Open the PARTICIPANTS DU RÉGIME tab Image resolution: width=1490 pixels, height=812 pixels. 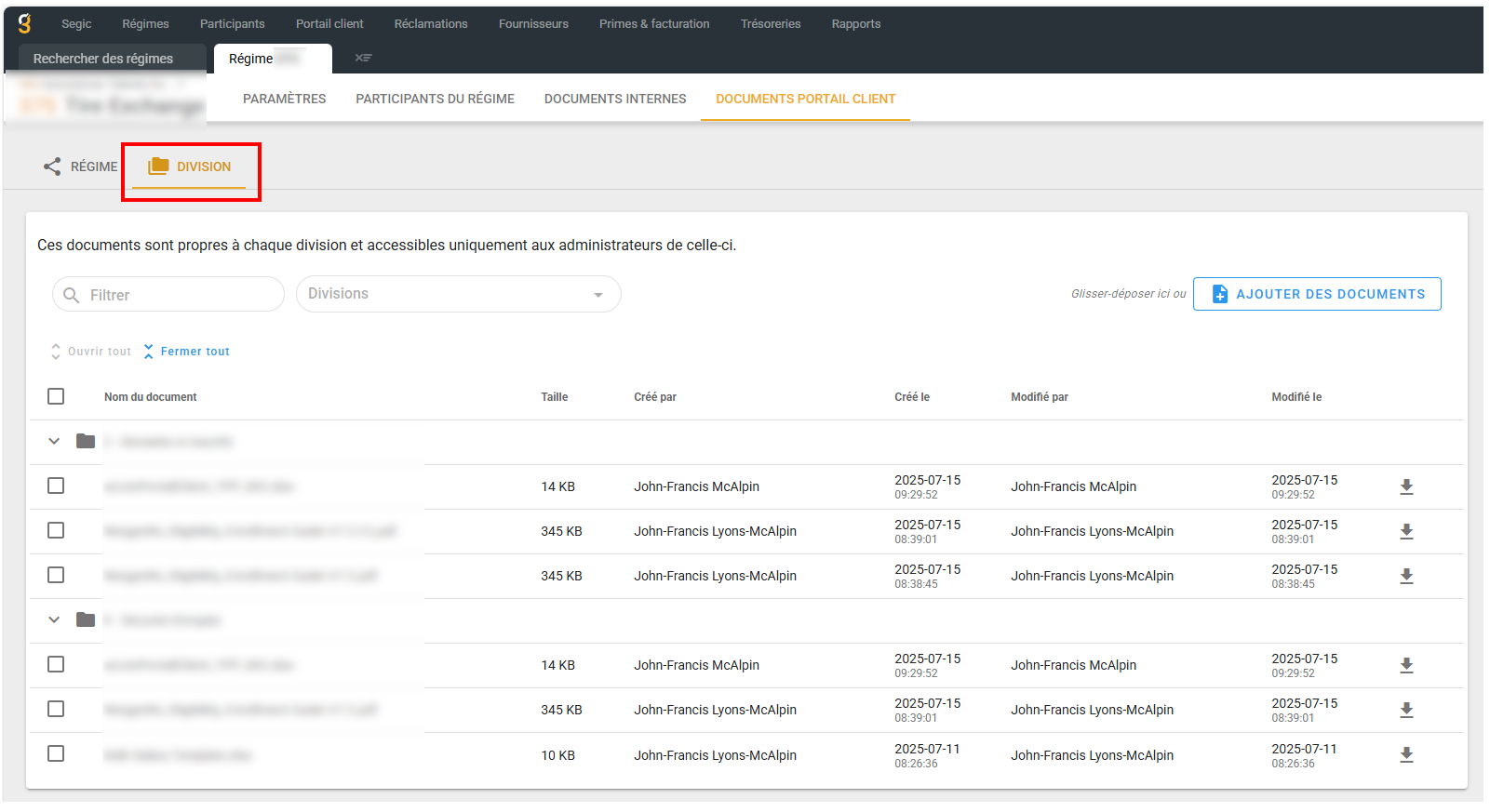coord(435,99)
